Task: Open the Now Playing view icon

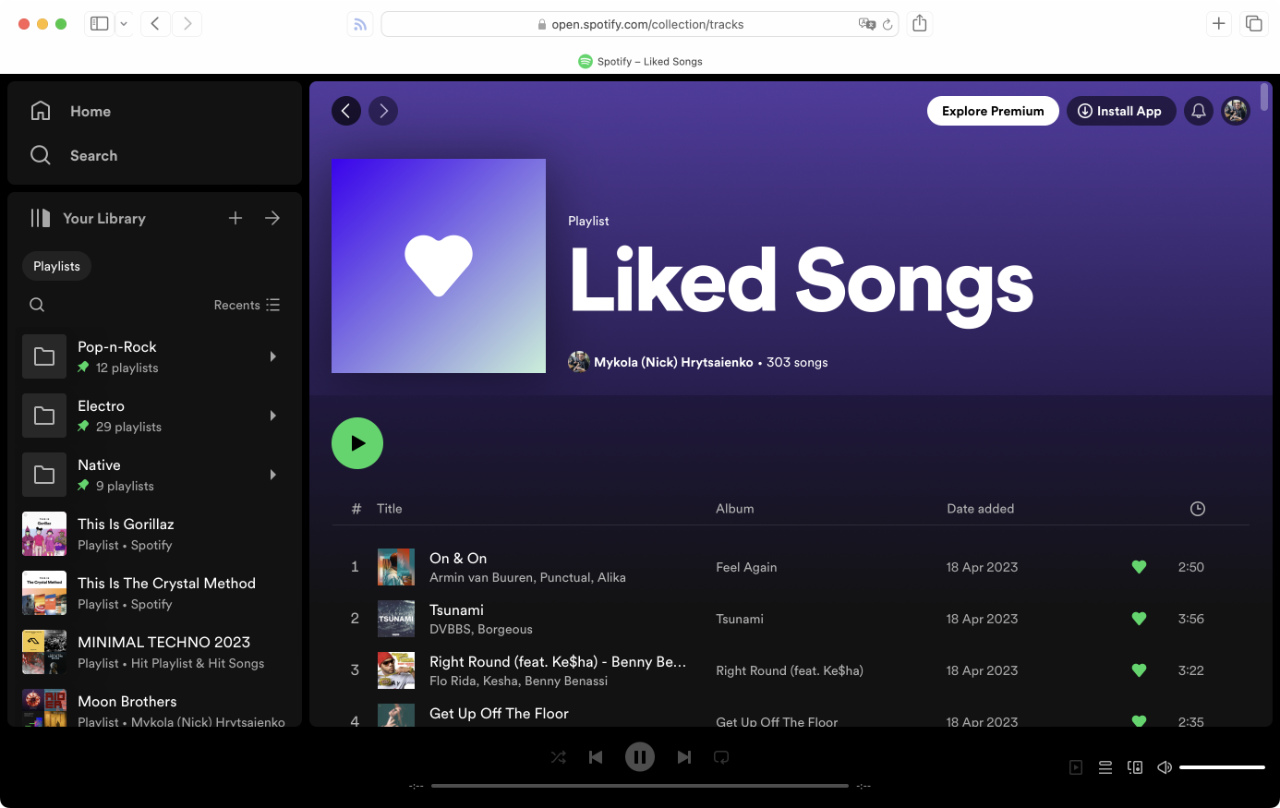Action: pos(1076,768)
